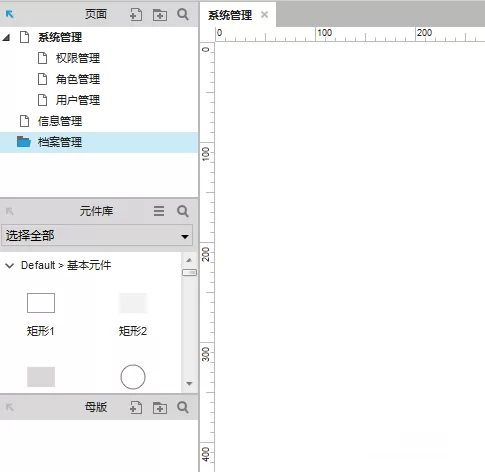Click the blue 档案管理 folder icon
The image size is (485, 472).
(24, 141)
